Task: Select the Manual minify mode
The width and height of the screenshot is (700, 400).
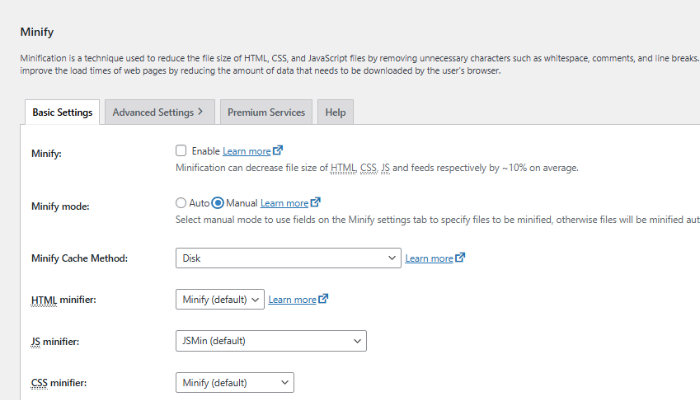Action: tap(218, 203)
